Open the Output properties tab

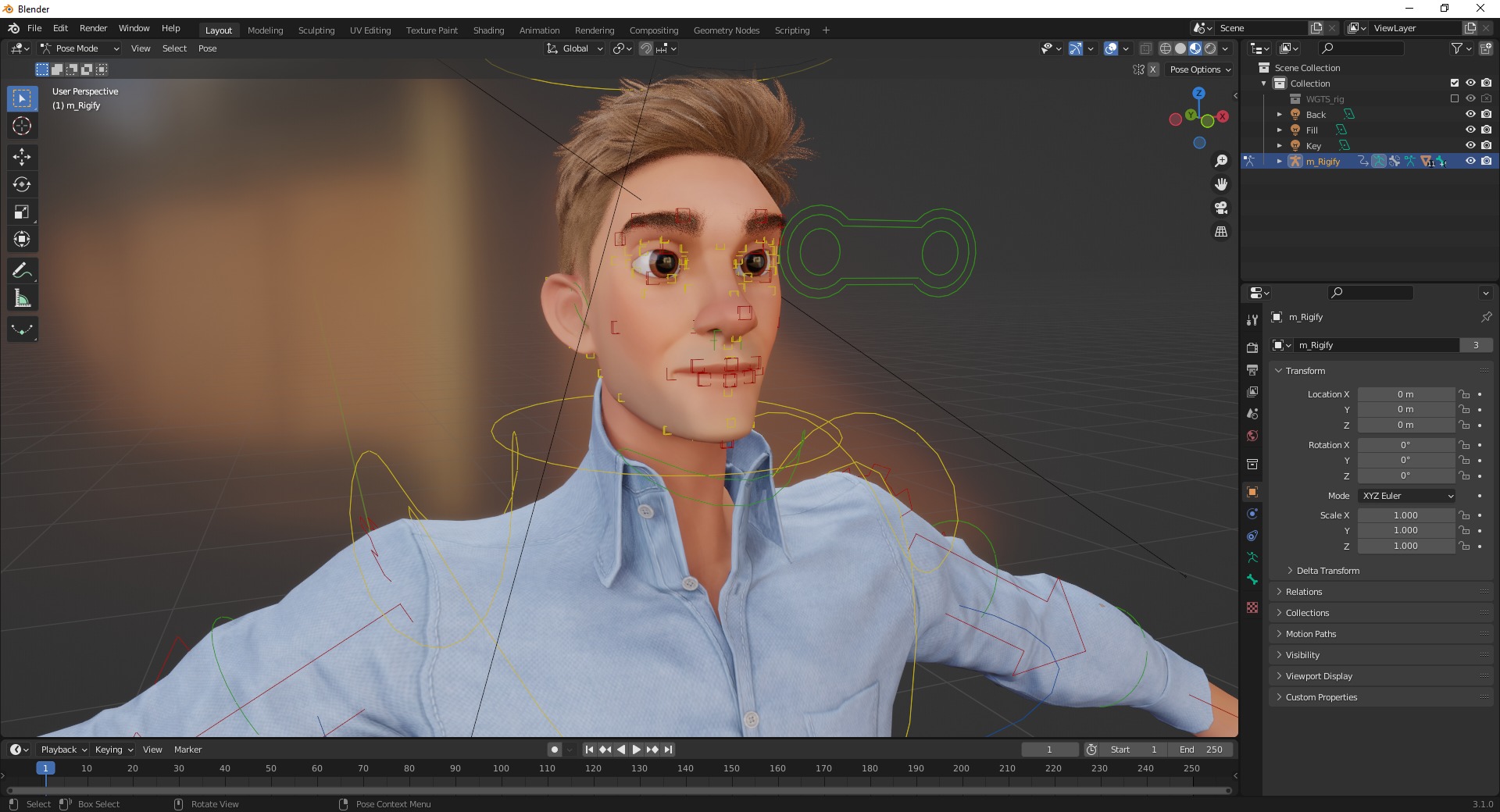pos(1252,369)
